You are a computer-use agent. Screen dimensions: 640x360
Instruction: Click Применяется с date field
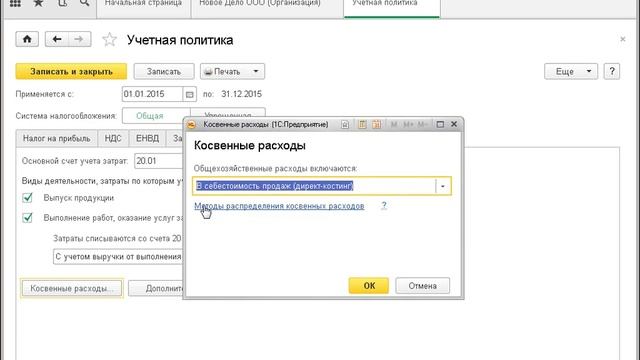click(x=152, y=94)
